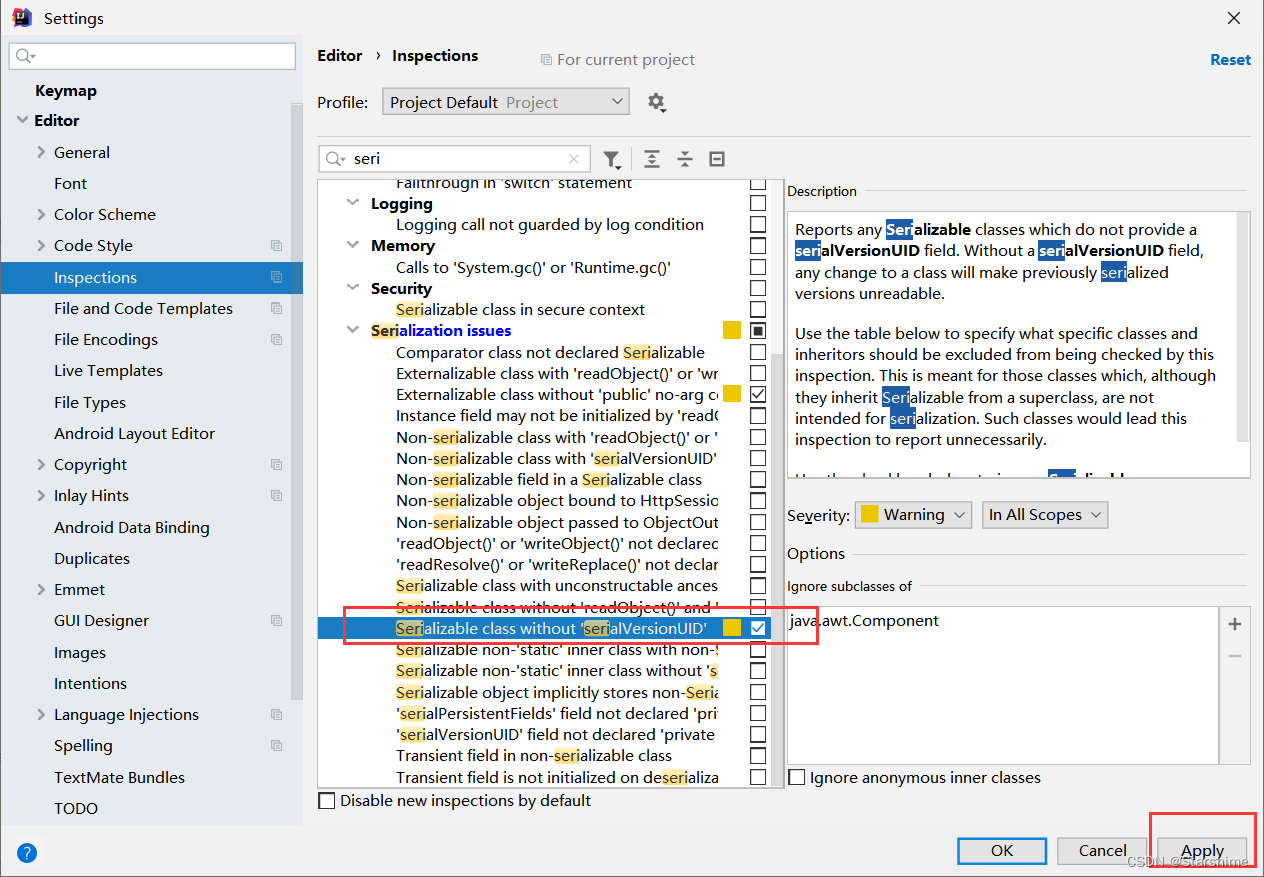Toggle 'Disable new inspections by default'

[326, 800]
